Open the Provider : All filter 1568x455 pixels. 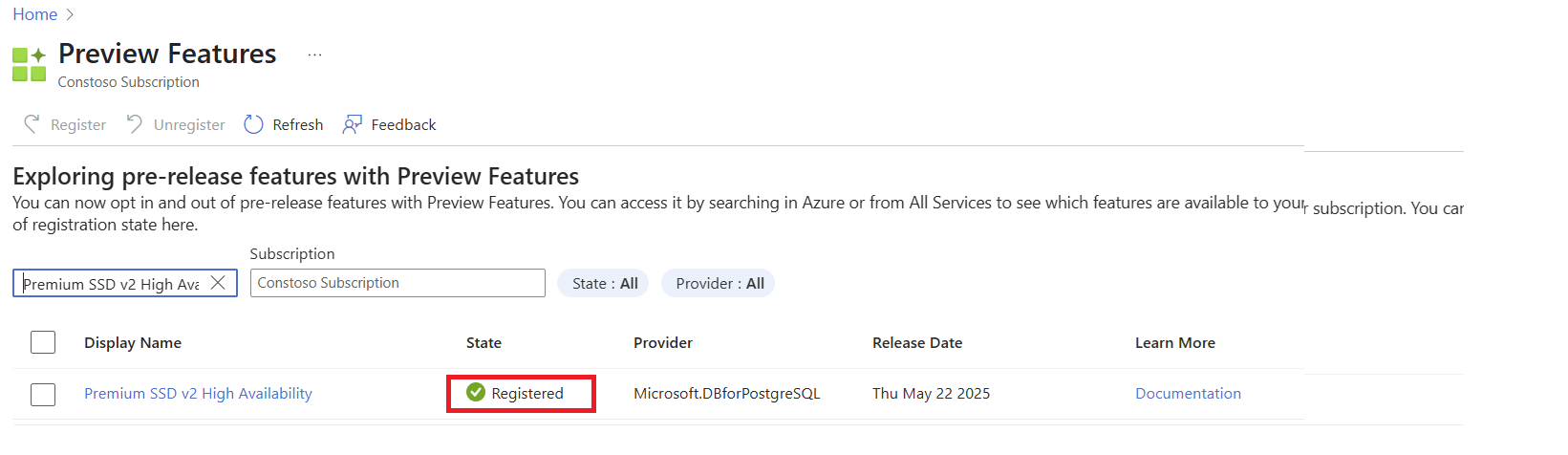[x=719, y=283]
